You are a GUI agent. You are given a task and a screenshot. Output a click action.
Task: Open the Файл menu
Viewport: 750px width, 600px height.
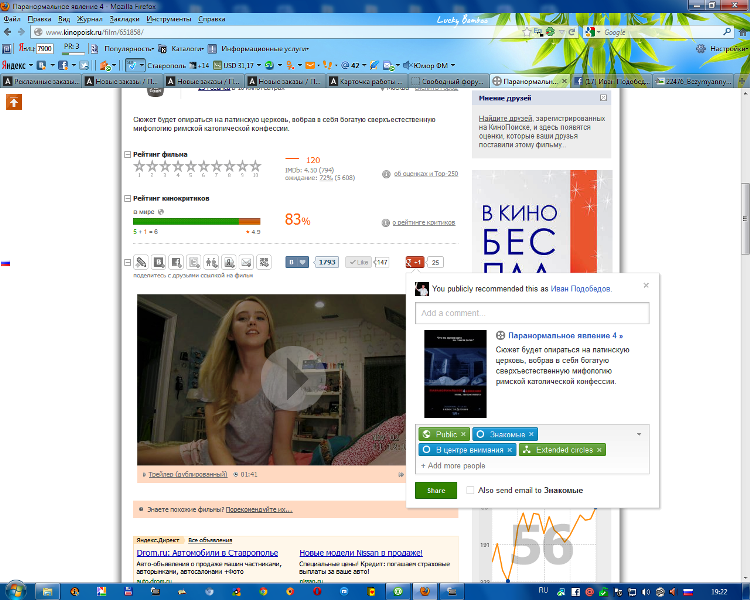pyautogui.click(x=12, y=19)
